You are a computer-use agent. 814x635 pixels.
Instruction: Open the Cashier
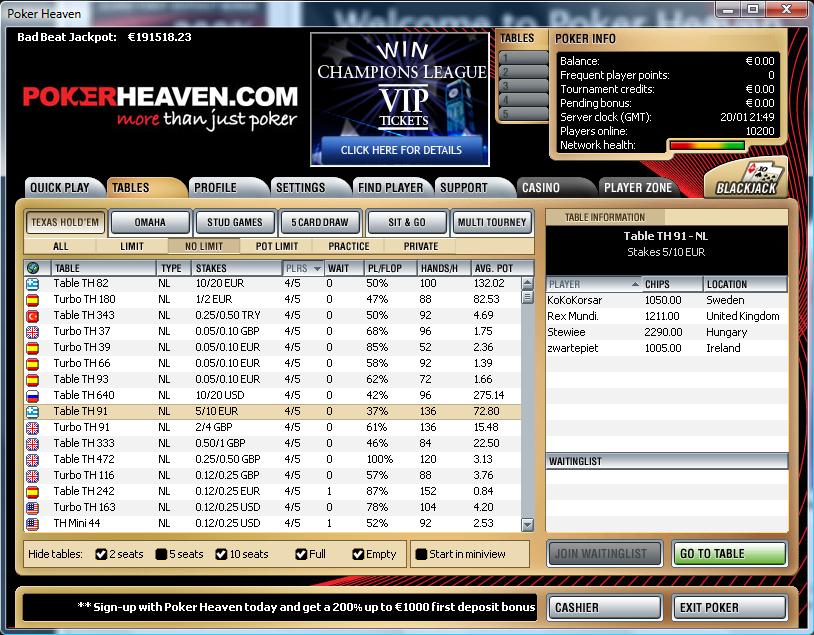(604, 607)
